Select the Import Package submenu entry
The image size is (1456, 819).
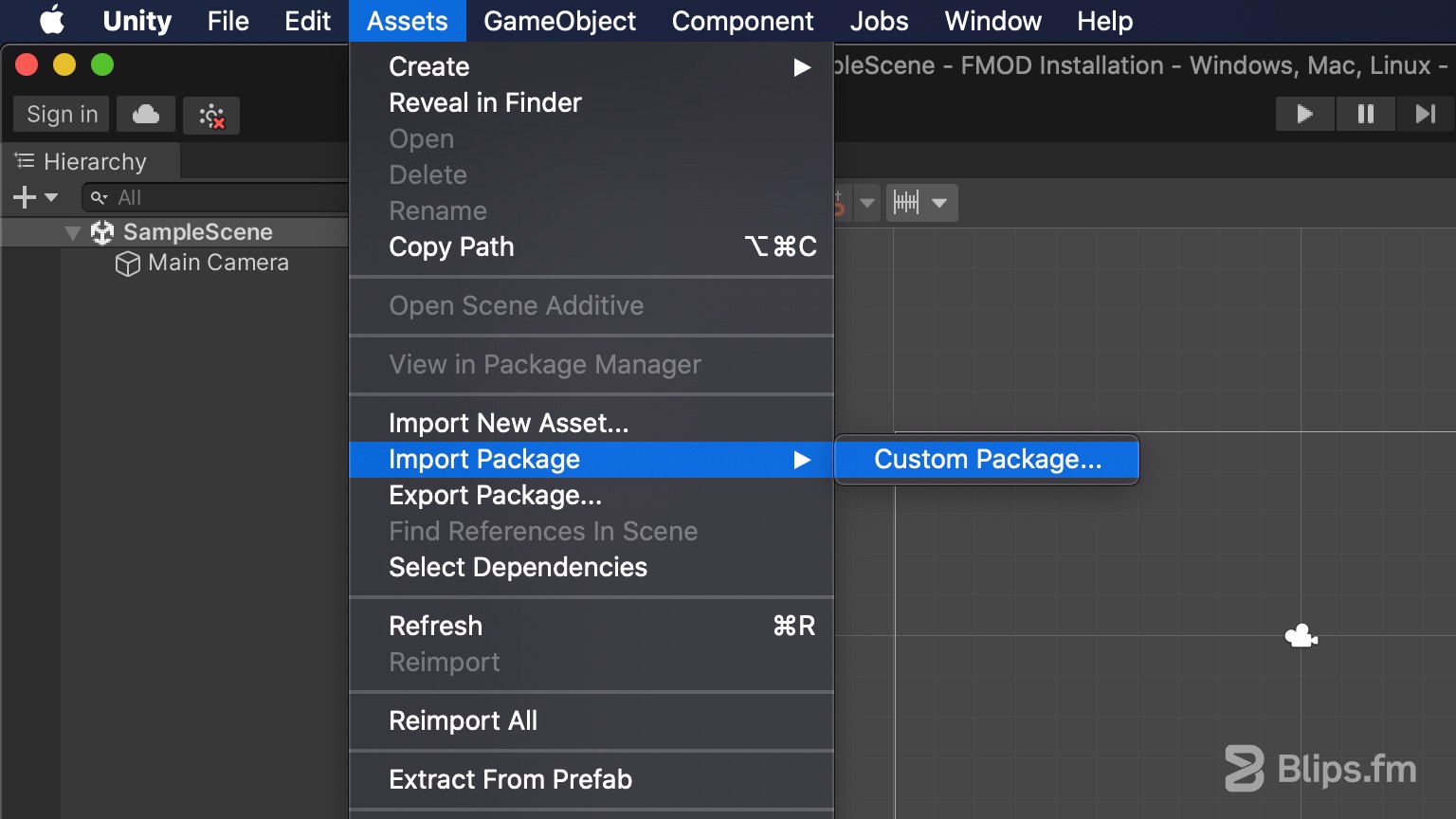point(591,460)
